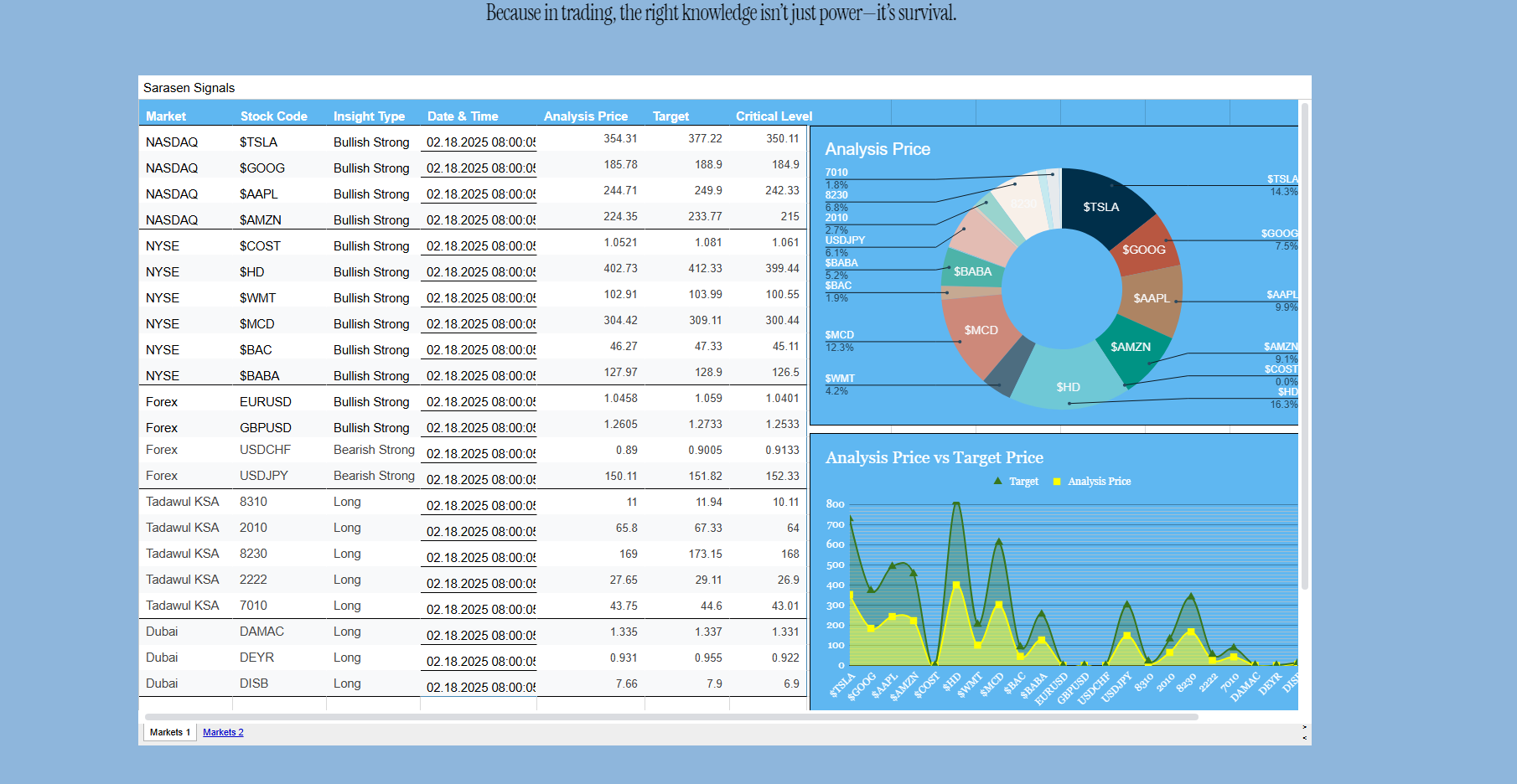Image resolution: width=1517 pixels, height=784 pixels.
Task: Click the Analysis Price donut chart title
Action: (878, 149)
